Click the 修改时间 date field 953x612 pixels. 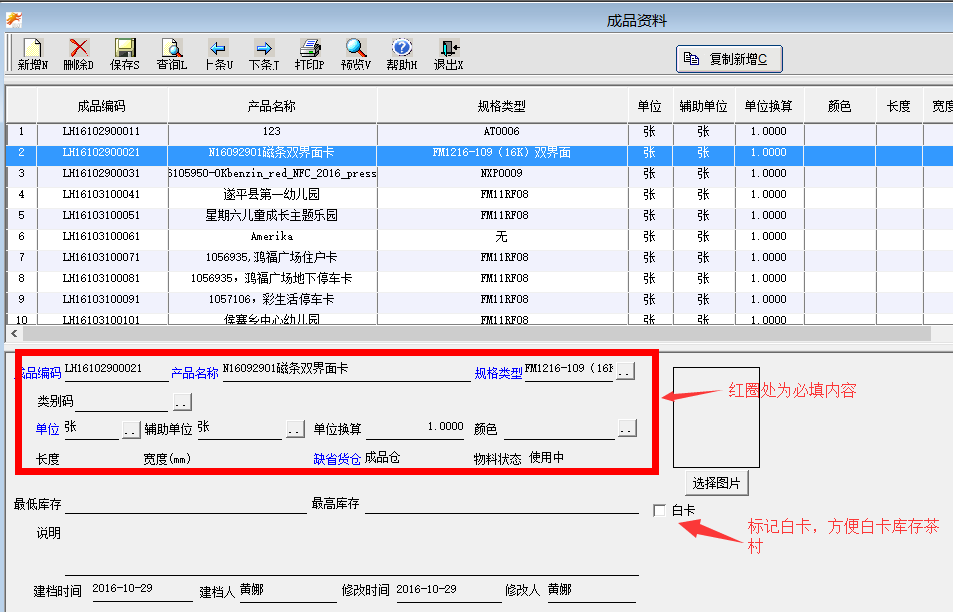click(x=449, y=590)
